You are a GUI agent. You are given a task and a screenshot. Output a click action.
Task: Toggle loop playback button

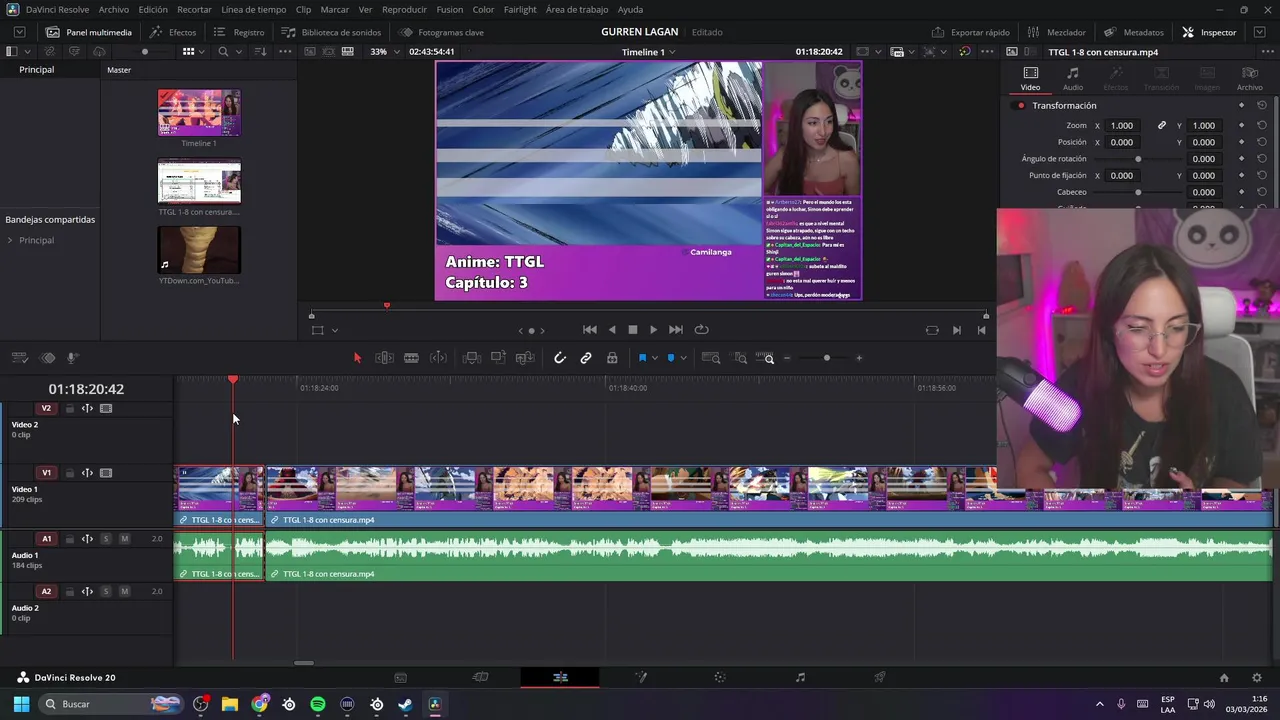tap(701, 330)
